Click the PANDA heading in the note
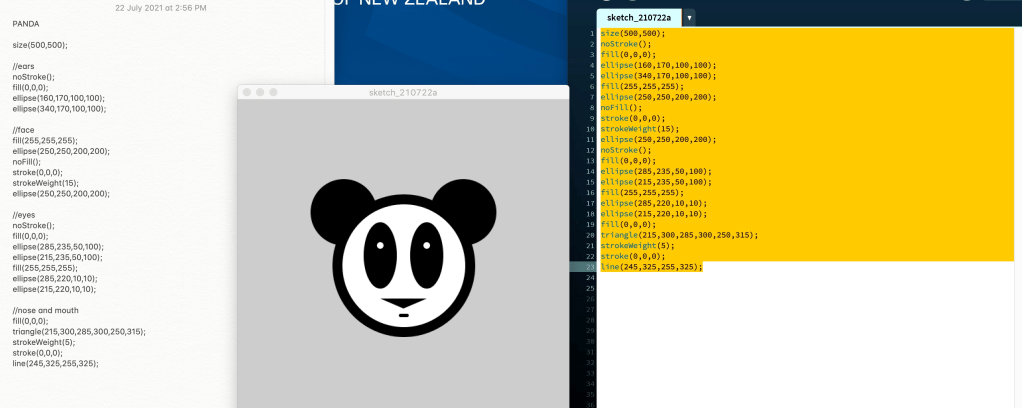Screen dimensions: 1022x408 coord(26,22)
